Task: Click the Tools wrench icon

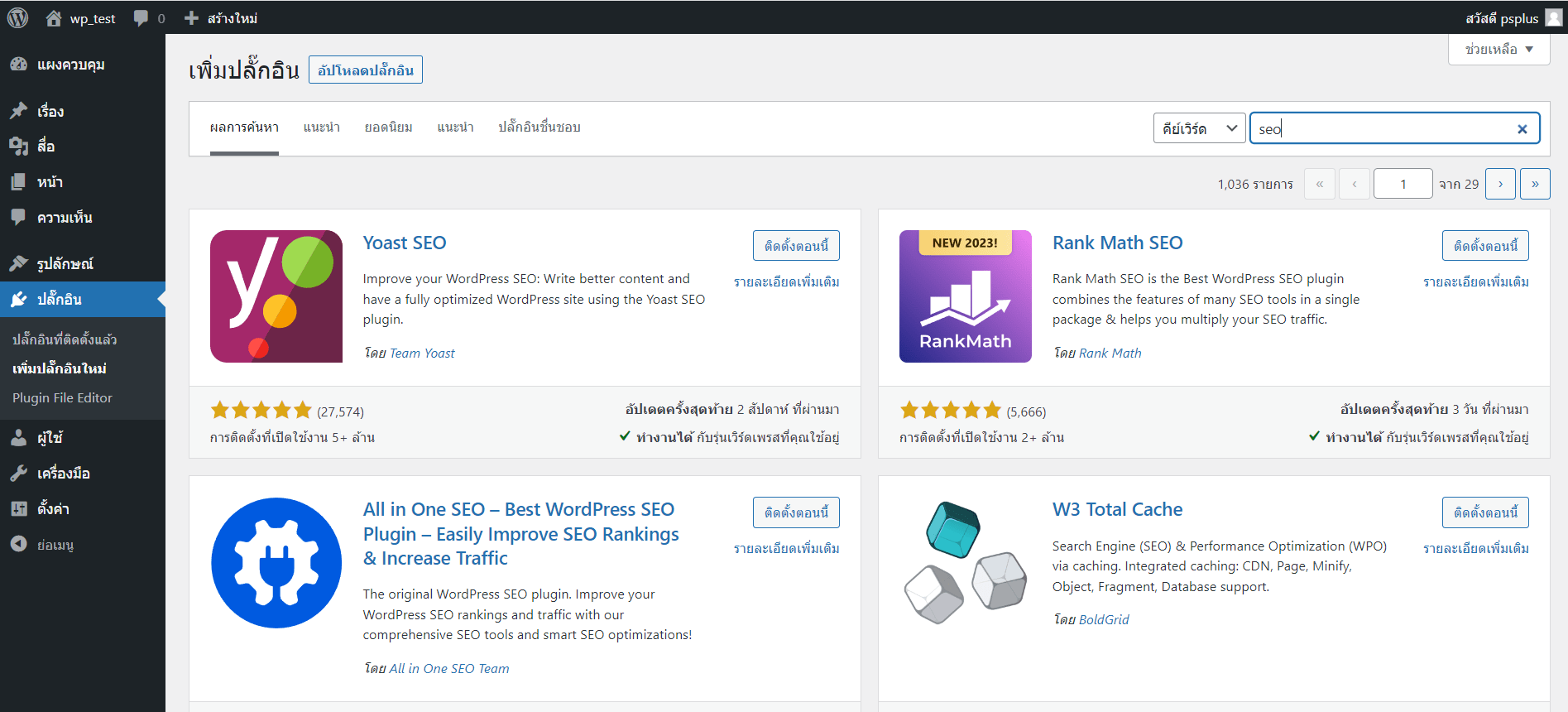Action: pyautogui.click(x=18, y=474)
